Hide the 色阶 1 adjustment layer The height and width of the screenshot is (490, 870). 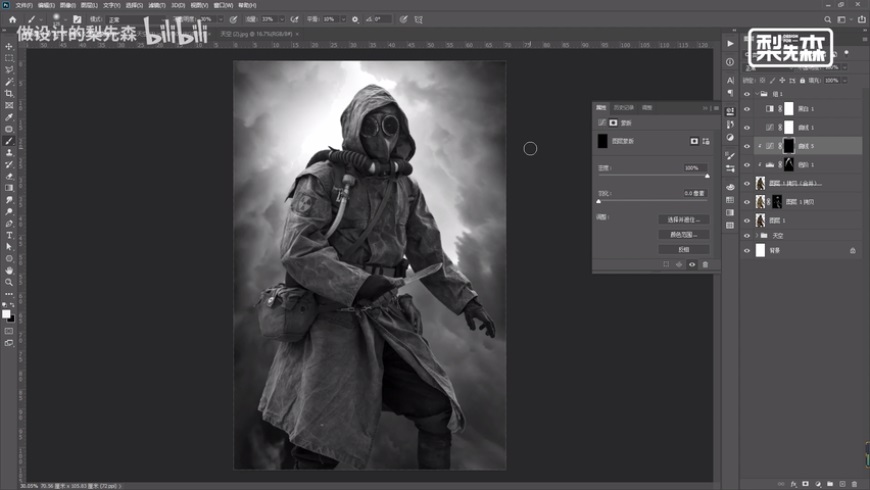tap(747, 165)
